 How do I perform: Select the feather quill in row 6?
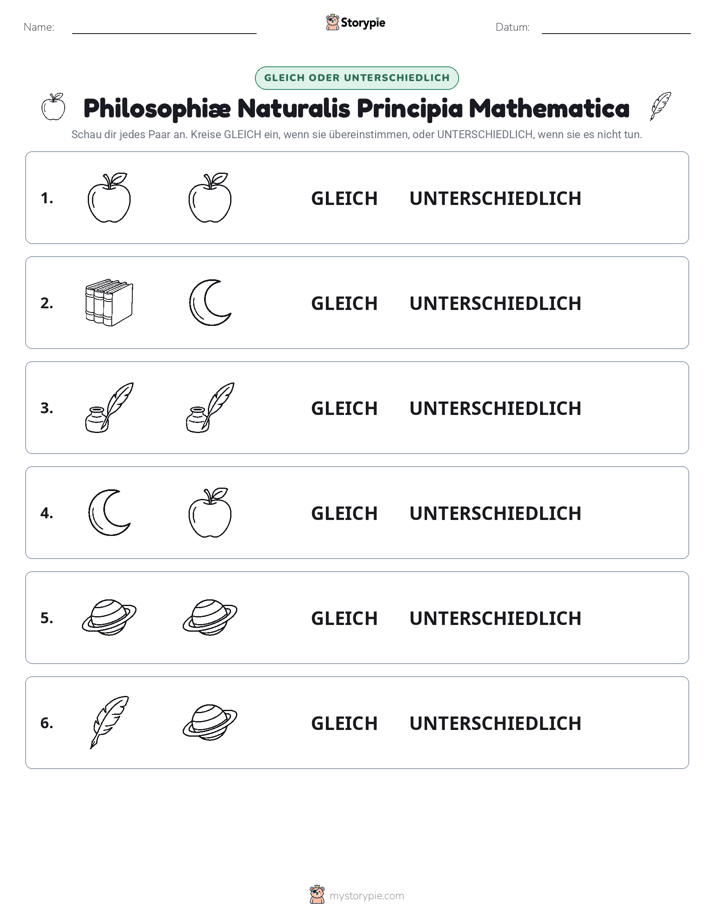click(109, 722)
